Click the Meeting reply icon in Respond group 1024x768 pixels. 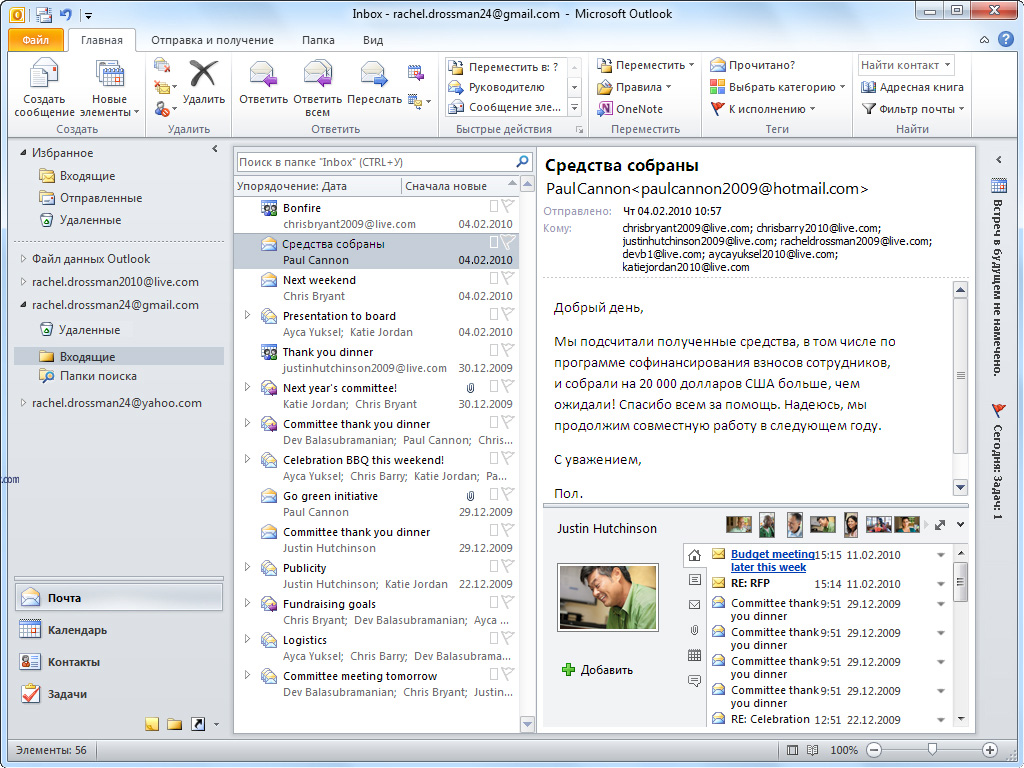(x=416, y=72)
